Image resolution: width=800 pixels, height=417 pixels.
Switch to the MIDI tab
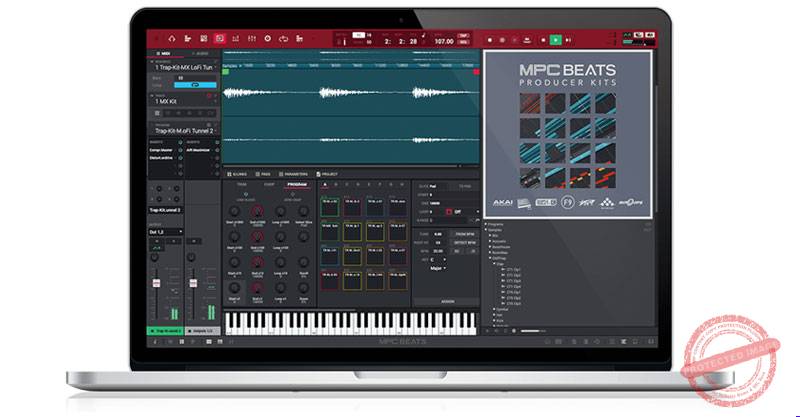pos(163,53)
